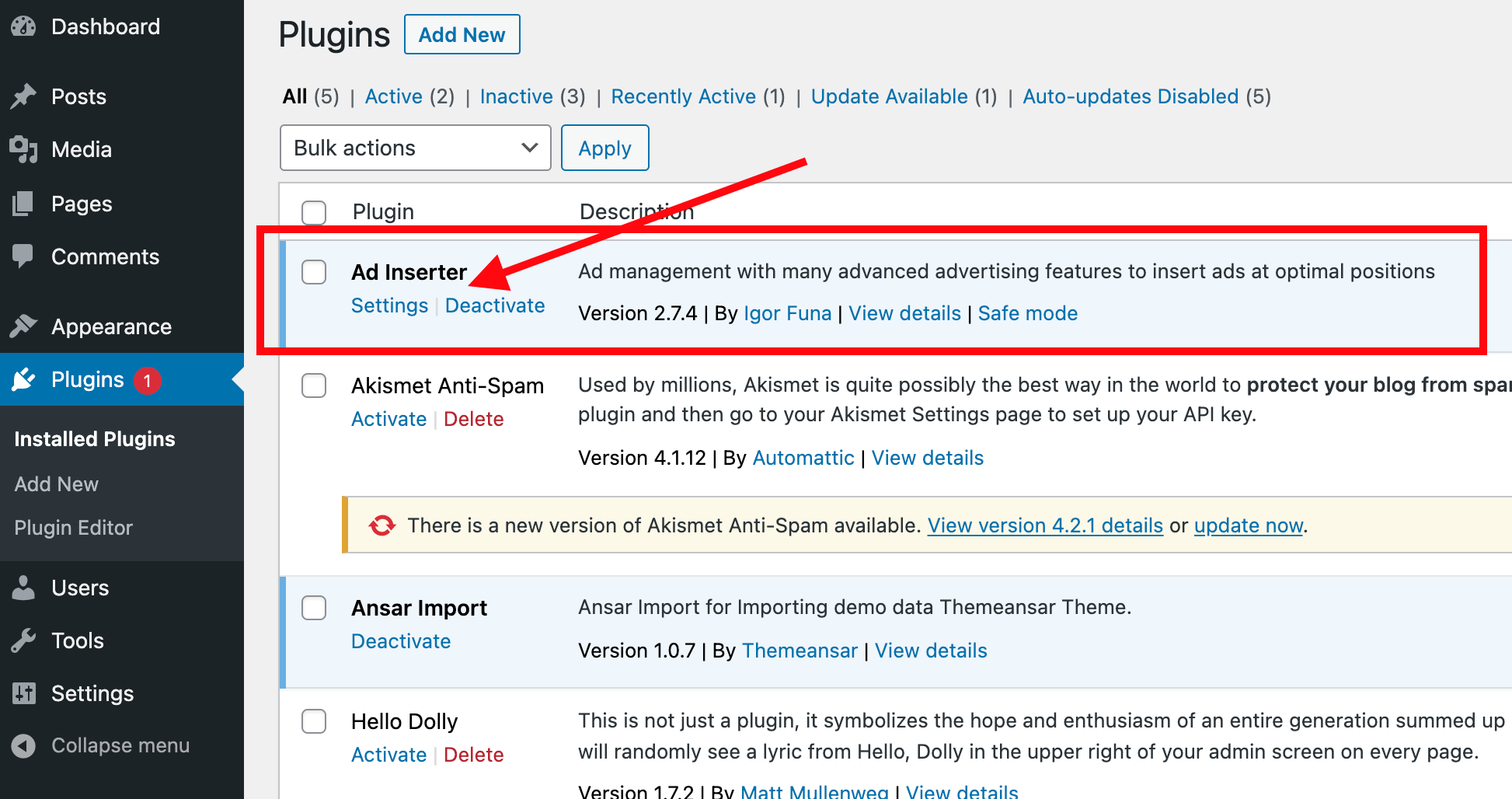View details of Akismet Anti-Spam

pyautogui.click(x=927, y=458)
